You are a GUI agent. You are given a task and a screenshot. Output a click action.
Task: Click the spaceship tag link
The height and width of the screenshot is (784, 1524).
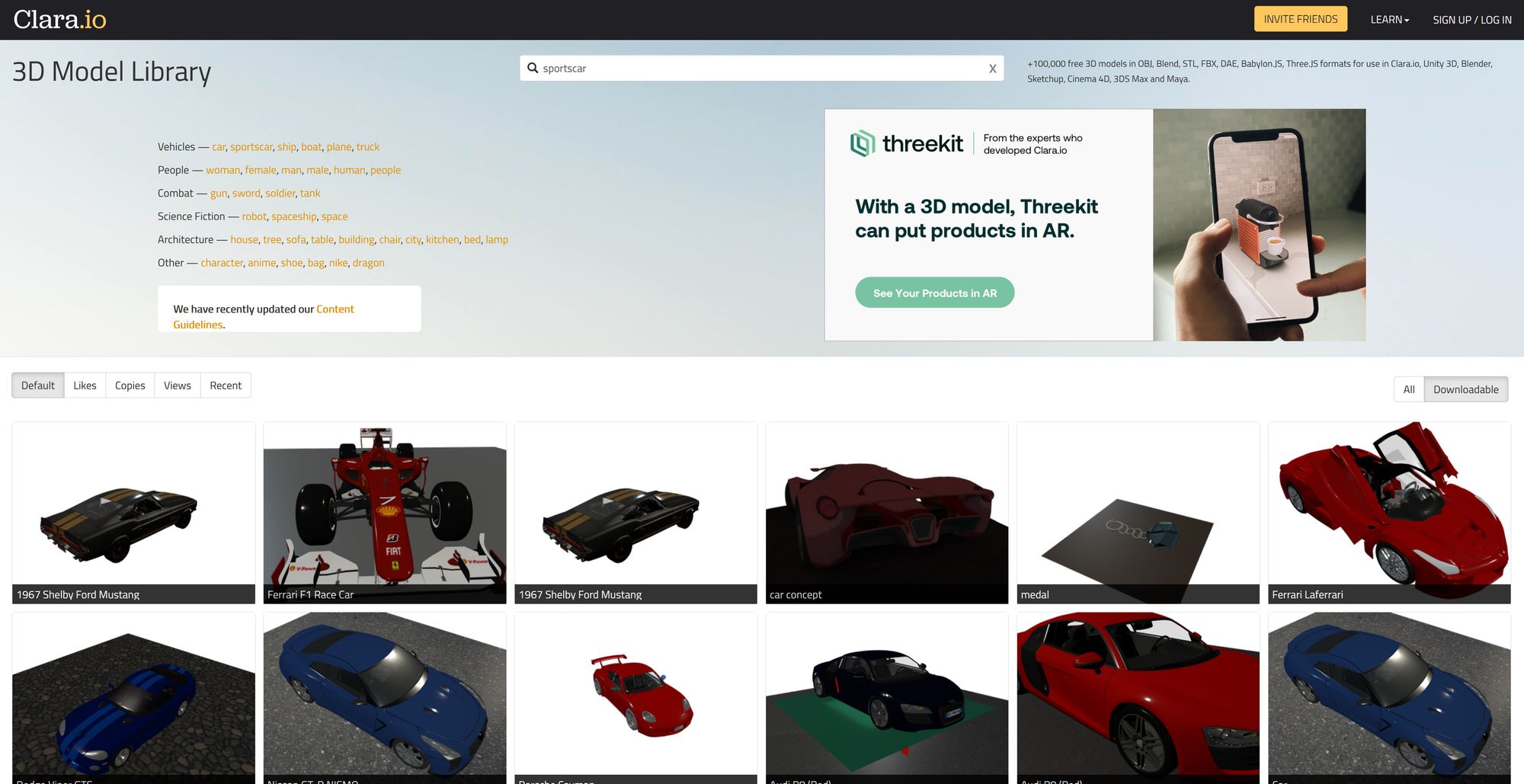(x=294, y=216)
